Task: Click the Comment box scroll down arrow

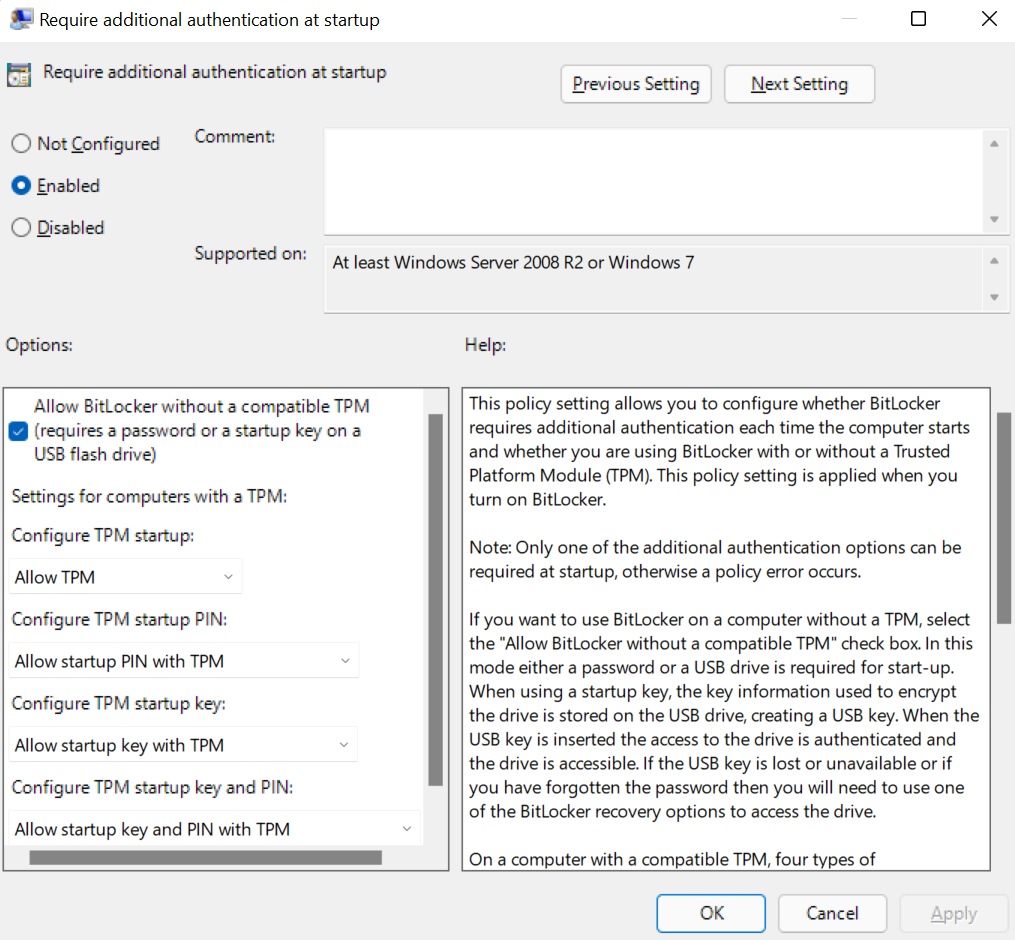Action: [x=994, y=219]
